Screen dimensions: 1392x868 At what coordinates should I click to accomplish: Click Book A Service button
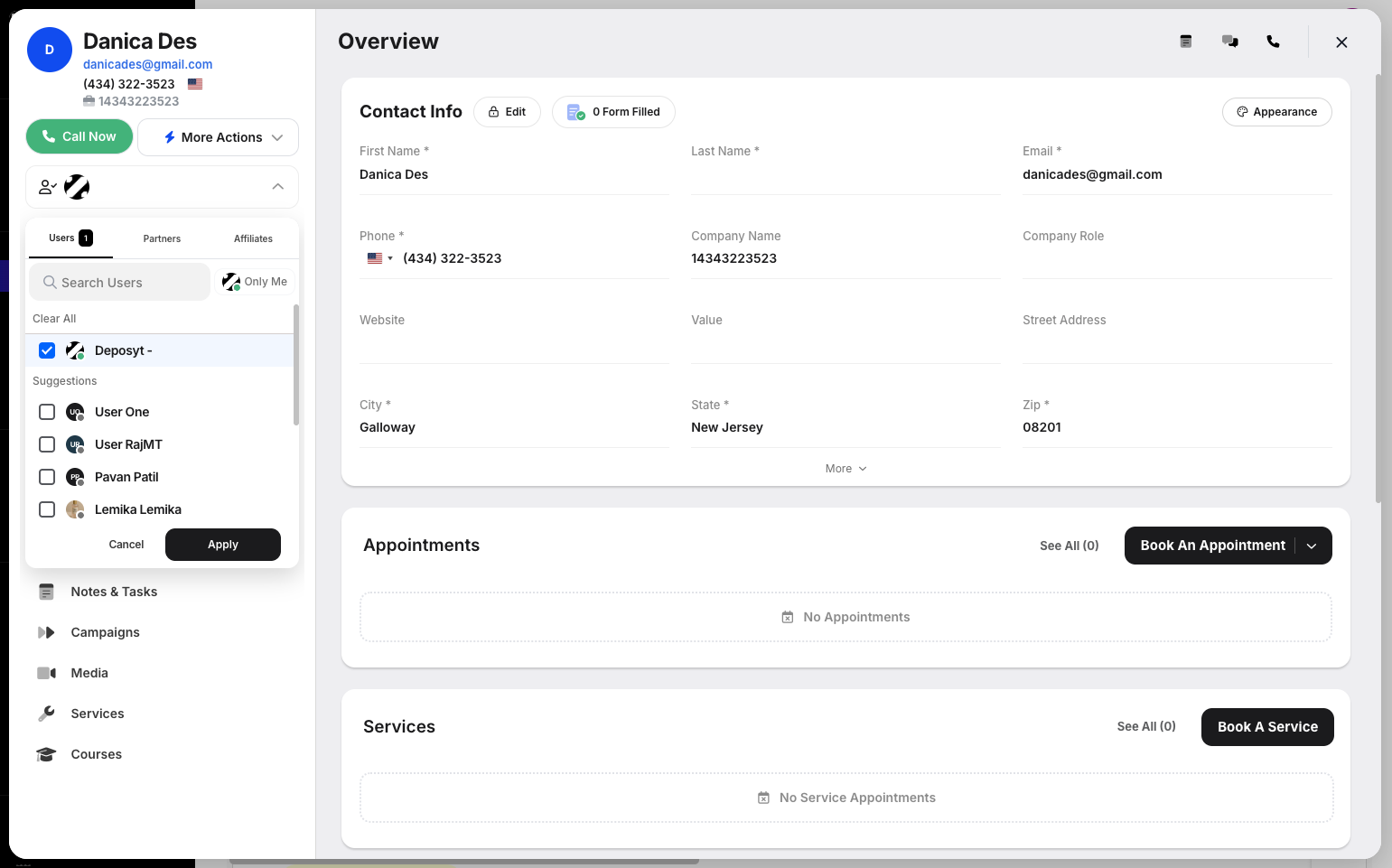pyautogui.click(x=1267, y=727)
